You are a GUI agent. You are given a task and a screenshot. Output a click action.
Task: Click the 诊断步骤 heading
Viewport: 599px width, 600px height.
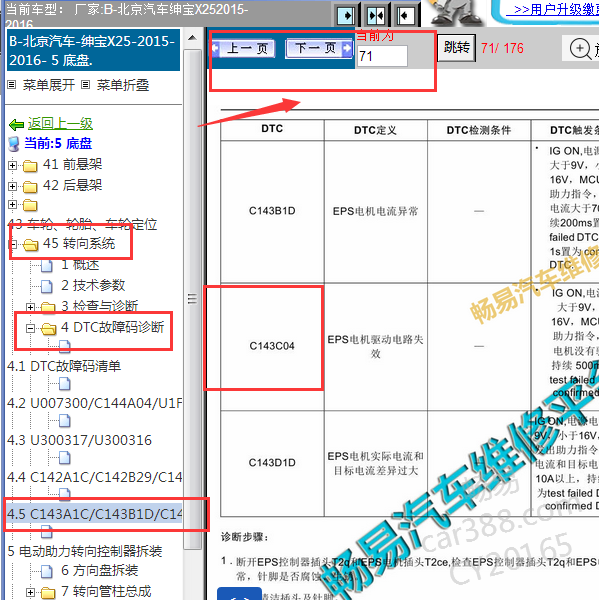tap(244, 537)
